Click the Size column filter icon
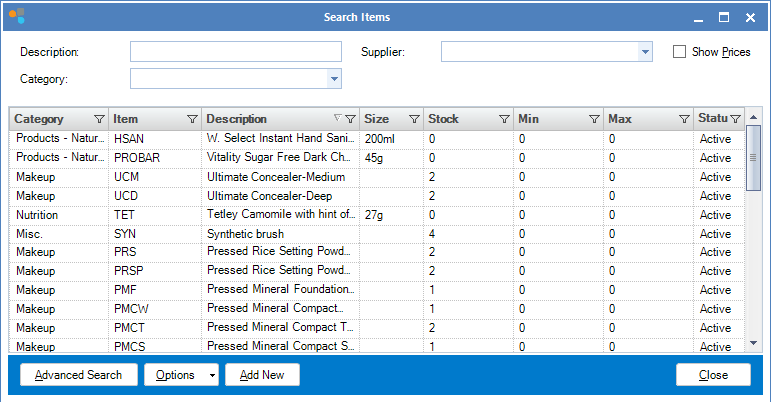771x402 pixels. 414,119
